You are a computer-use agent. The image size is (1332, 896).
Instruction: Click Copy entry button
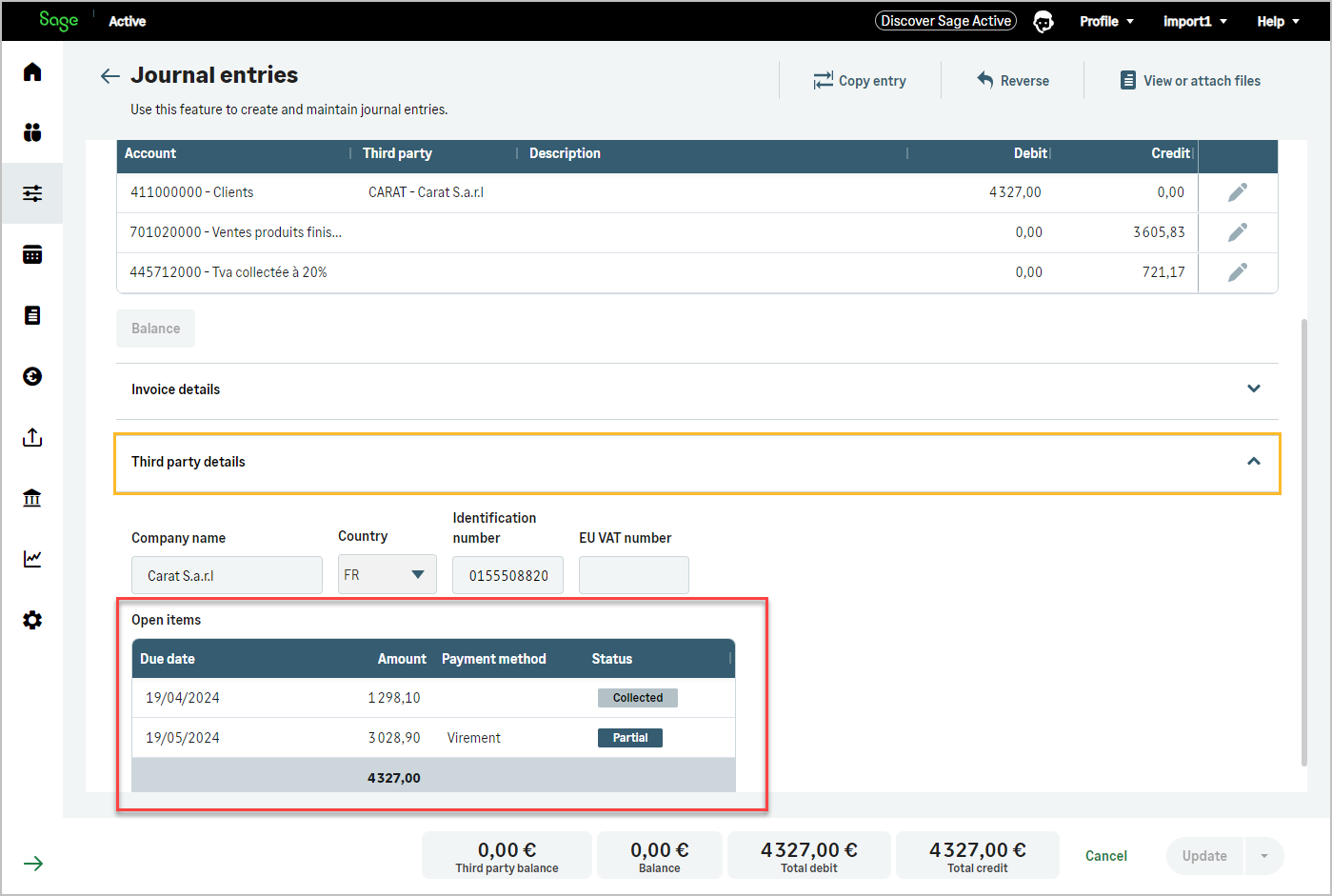coord(860,81)
